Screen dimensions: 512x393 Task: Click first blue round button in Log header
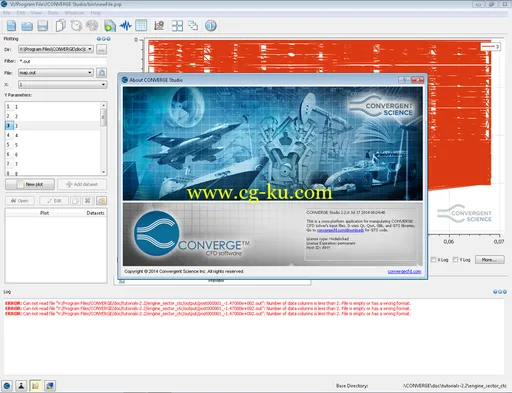pos(495,292)
